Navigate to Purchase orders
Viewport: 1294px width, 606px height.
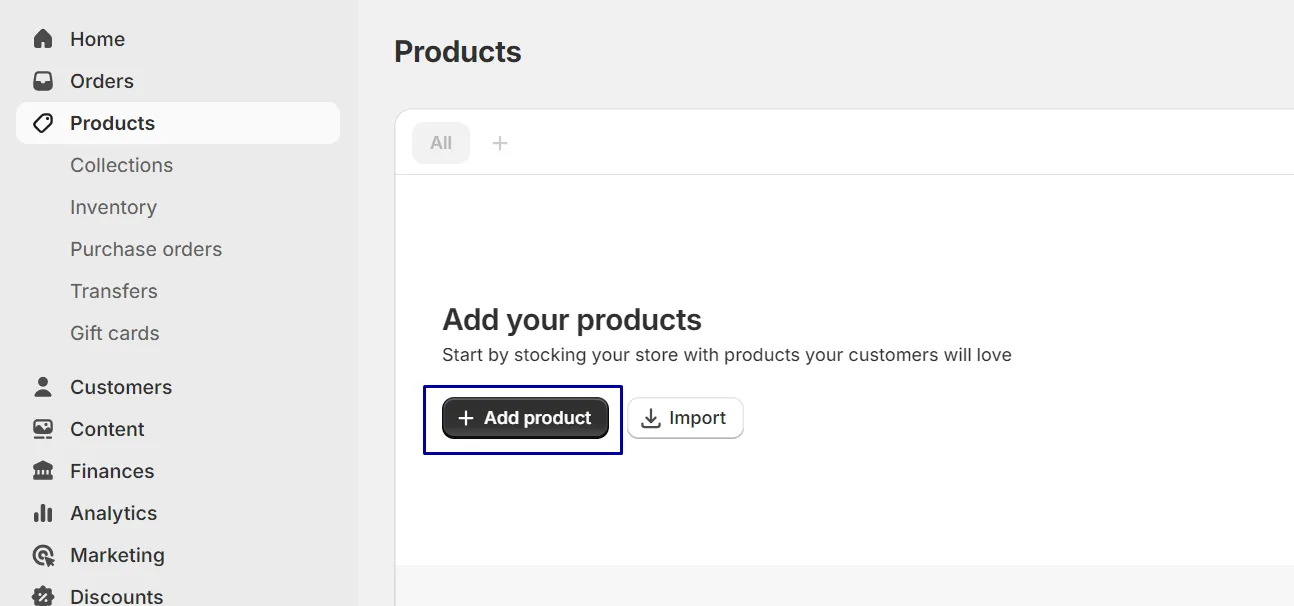tap(146, 249)
